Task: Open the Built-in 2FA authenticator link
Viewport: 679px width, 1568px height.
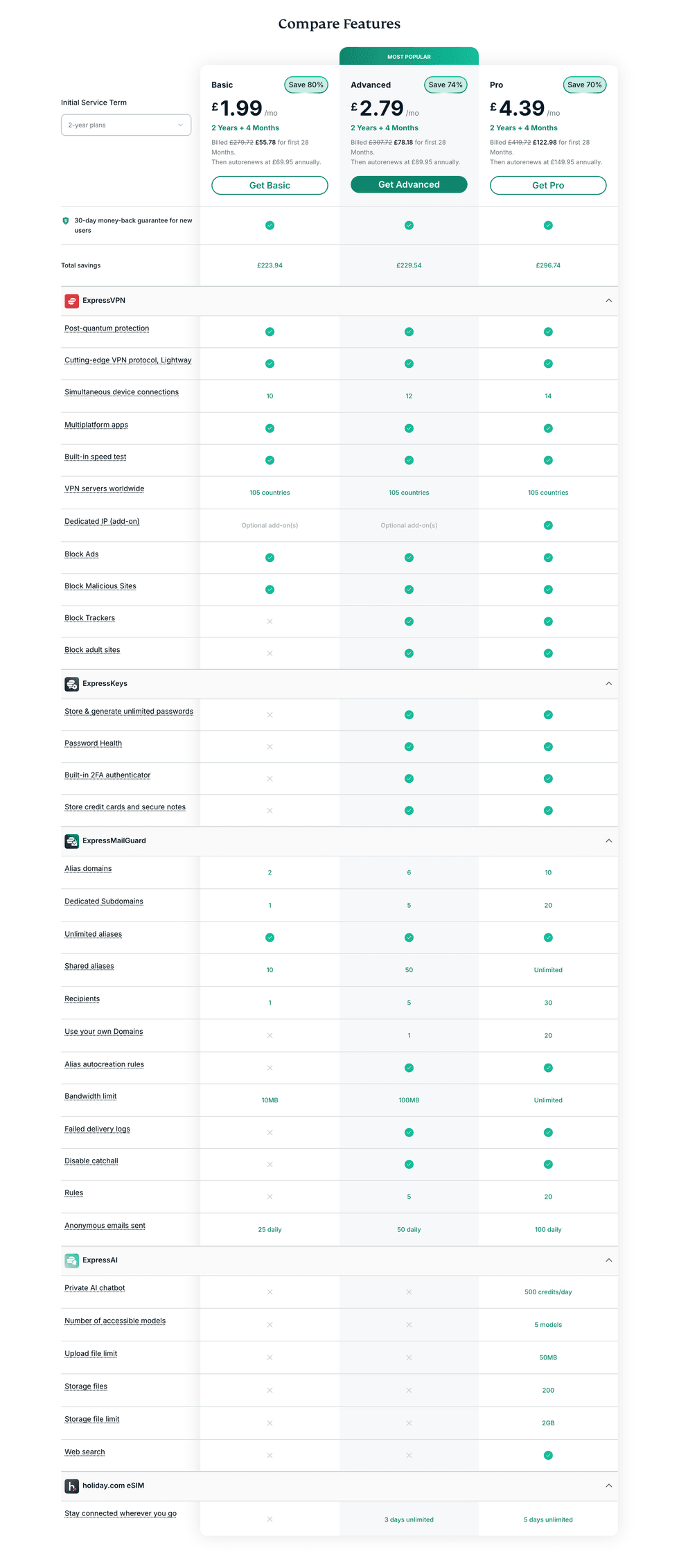Action: (x=107, y=775)
